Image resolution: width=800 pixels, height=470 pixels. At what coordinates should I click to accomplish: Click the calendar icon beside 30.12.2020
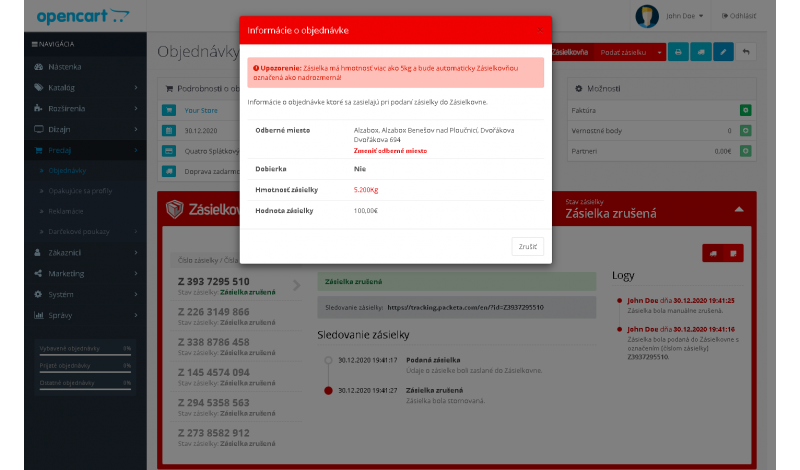pos(169,131)
